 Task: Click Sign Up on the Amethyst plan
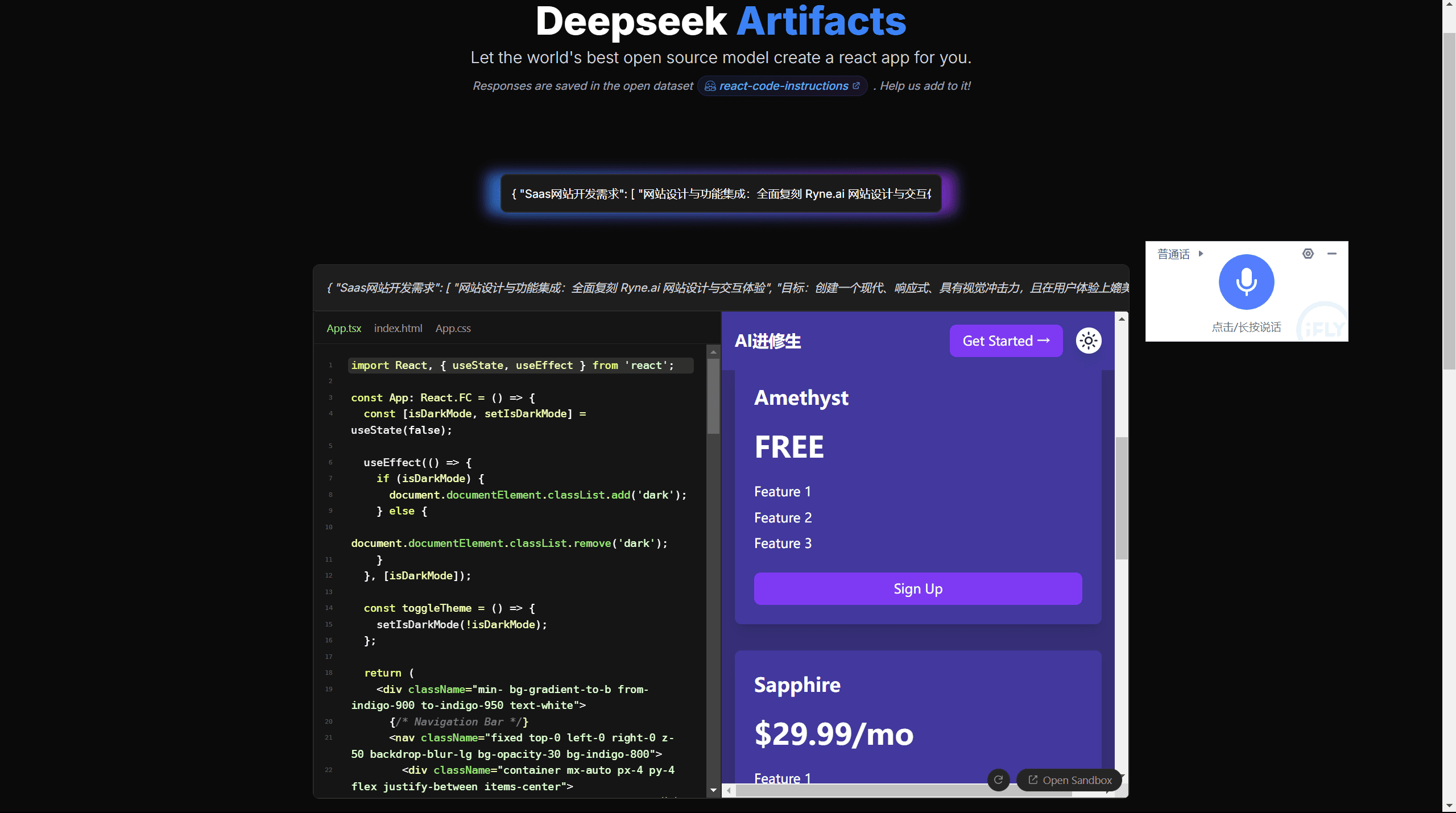coord(918,588)
